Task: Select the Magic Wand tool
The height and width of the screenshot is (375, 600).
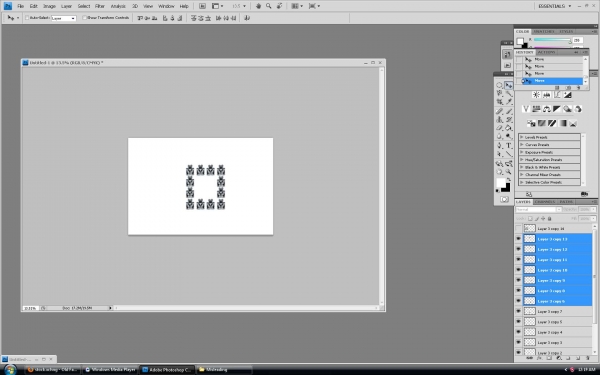Action: (x=509, y=93)
